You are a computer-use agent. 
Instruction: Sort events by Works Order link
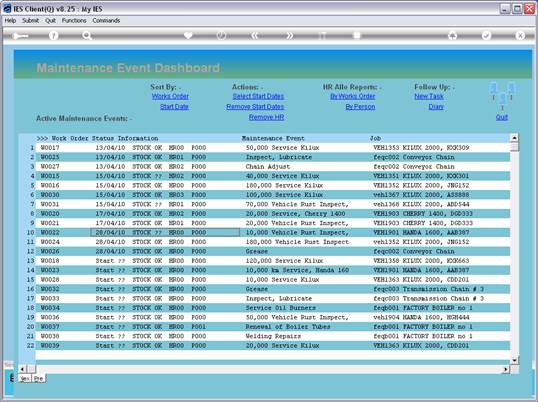(x=171, y=96)
